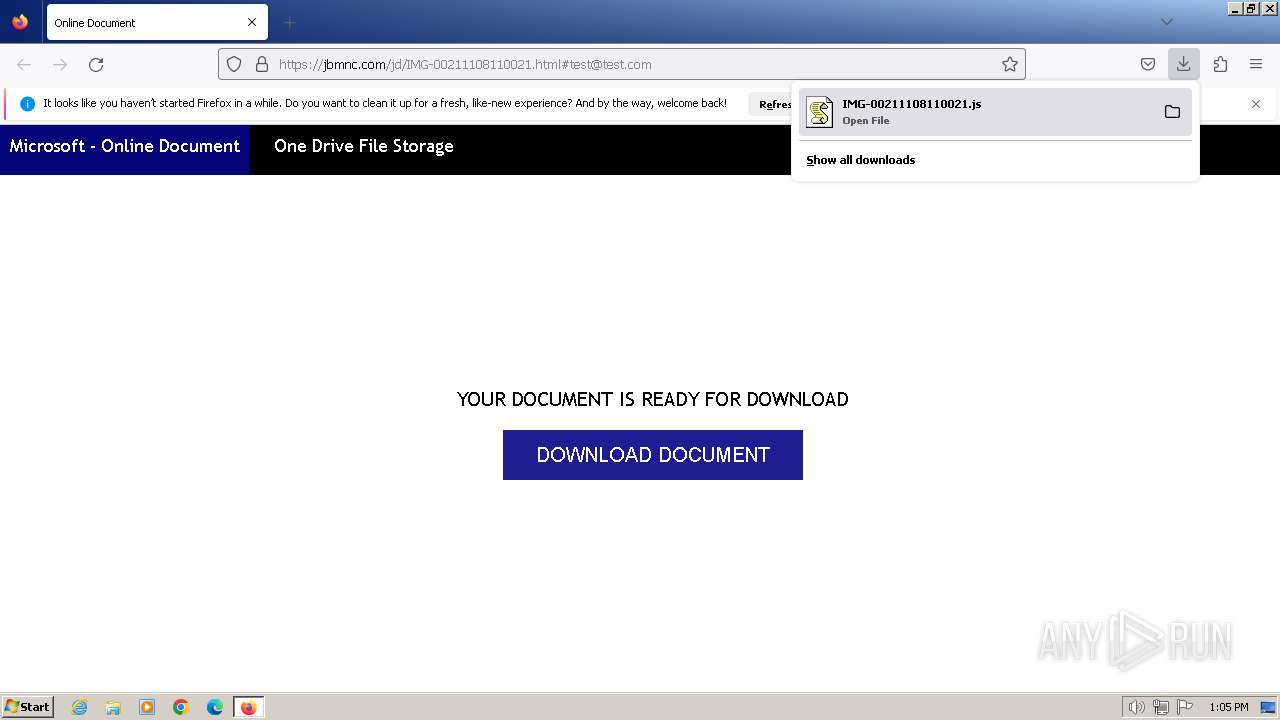Go forward using the forward arrow
This screenshot has width=1280, height=720.
(60, 64)
